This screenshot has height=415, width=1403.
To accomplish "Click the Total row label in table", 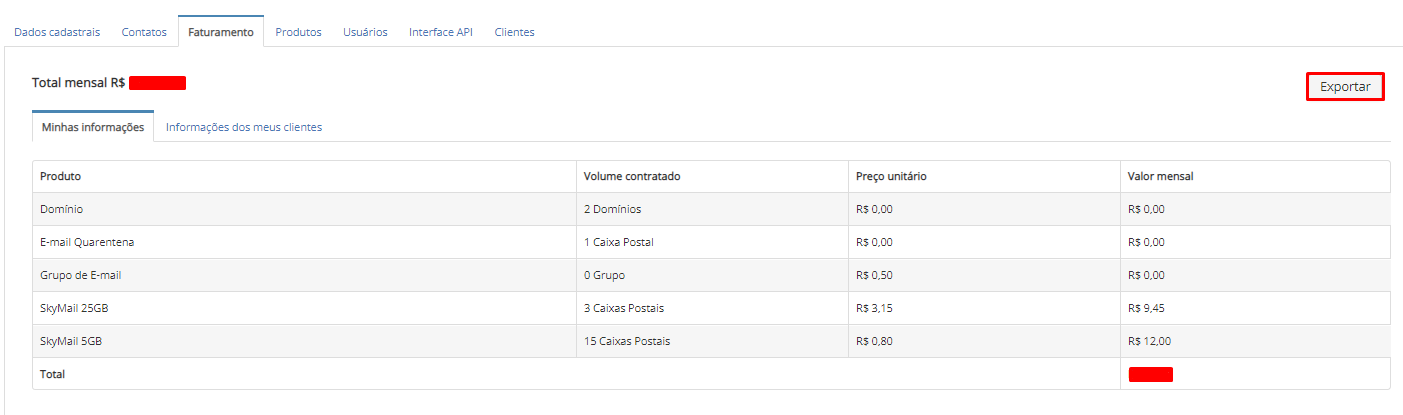I will pos(54,374).
